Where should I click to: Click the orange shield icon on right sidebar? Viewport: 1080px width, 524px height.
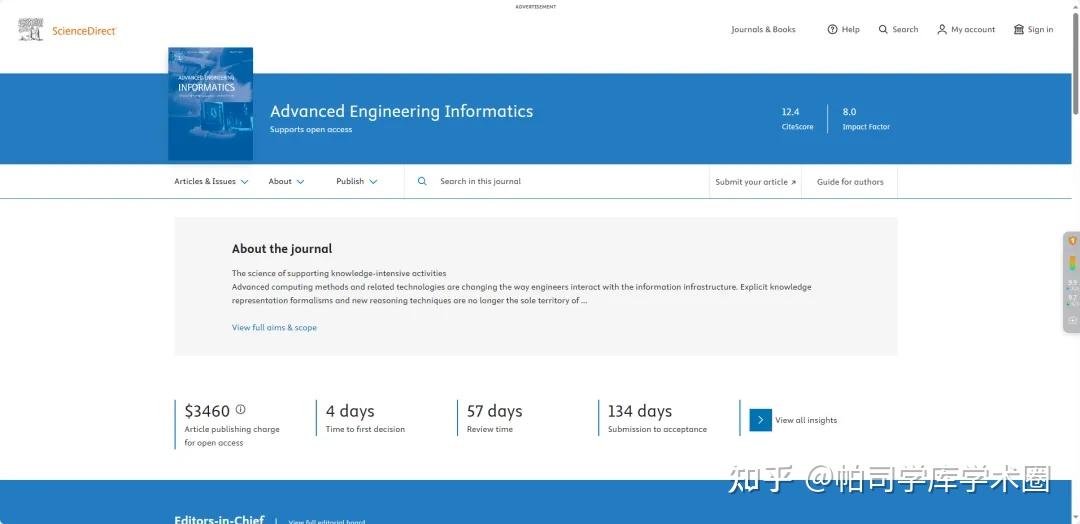[1072, 241]
